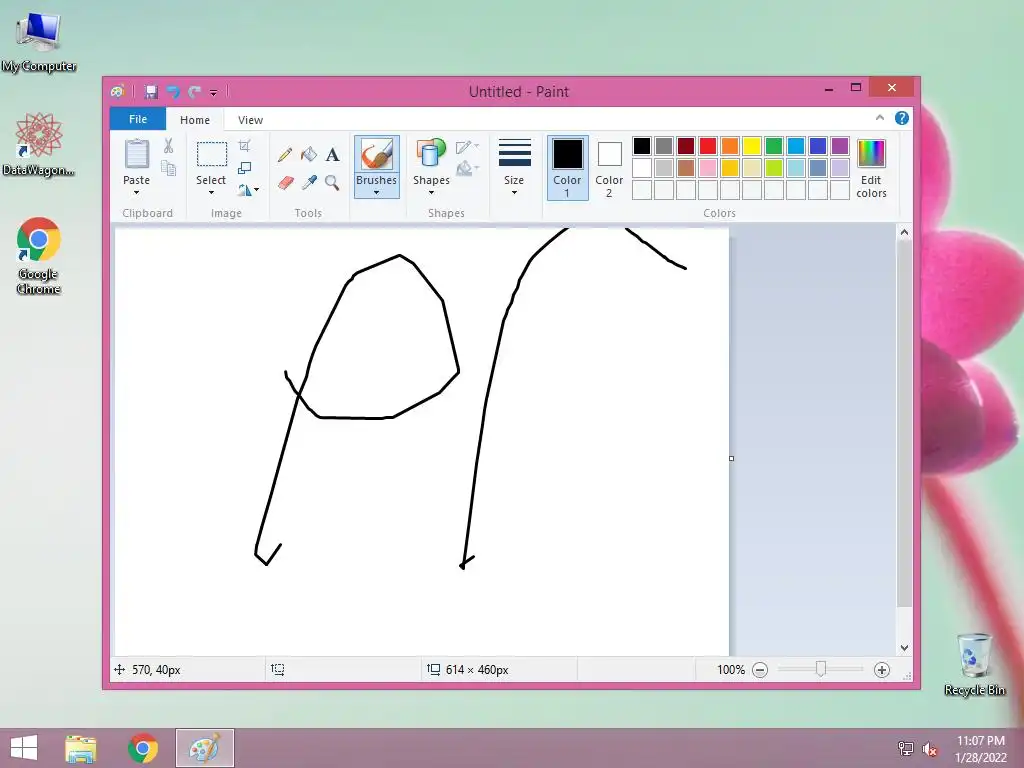This screenshot has width=1024, height=768.
Task: Select the Fill with color bucket tool
Action: (x=309, y=154)
